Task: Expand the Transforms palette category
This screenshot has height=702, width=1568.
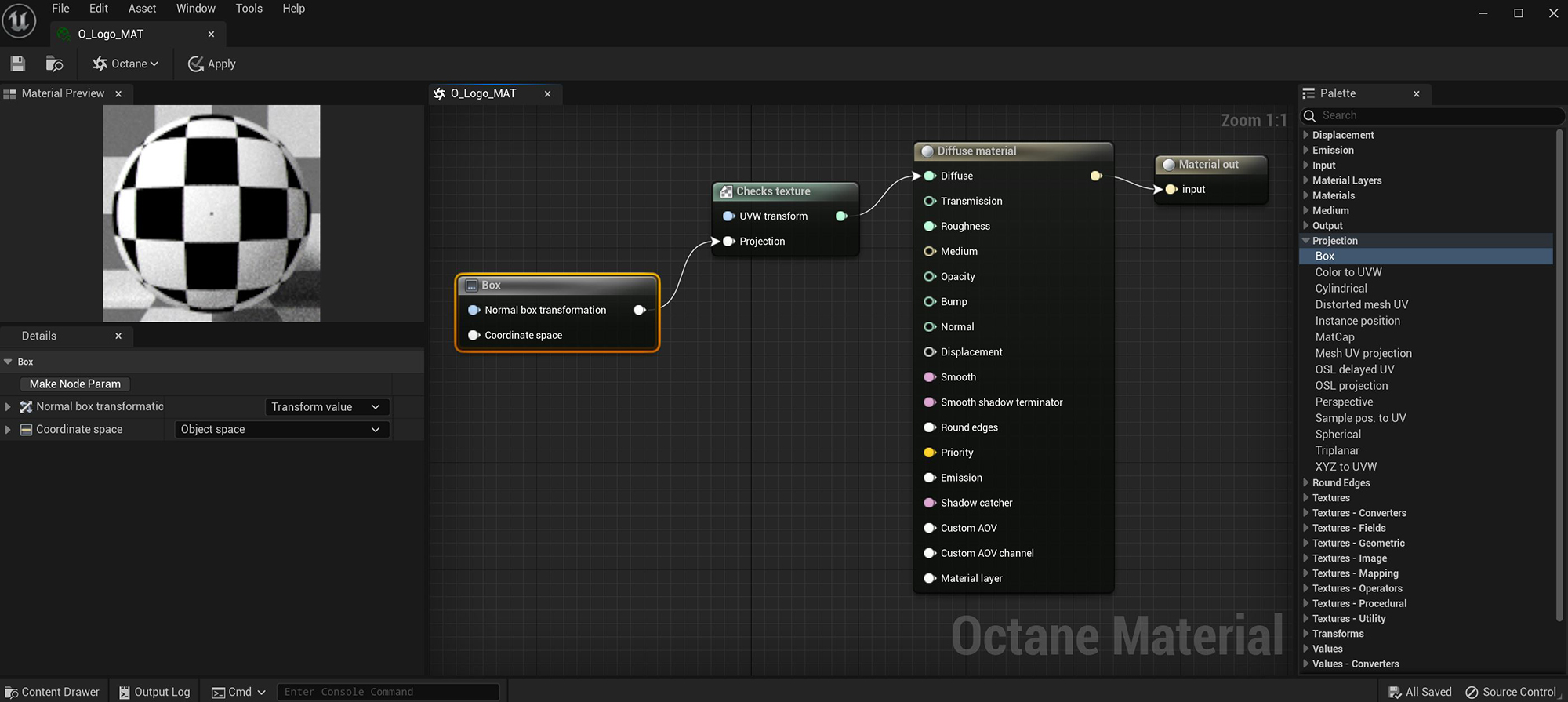Action: click(x=1306, y=634)
